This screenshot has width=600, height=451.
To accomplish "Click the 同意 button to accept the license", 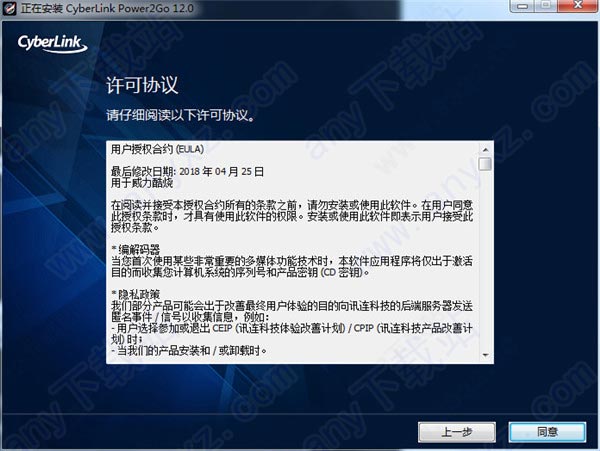I will tap(547, 432).
